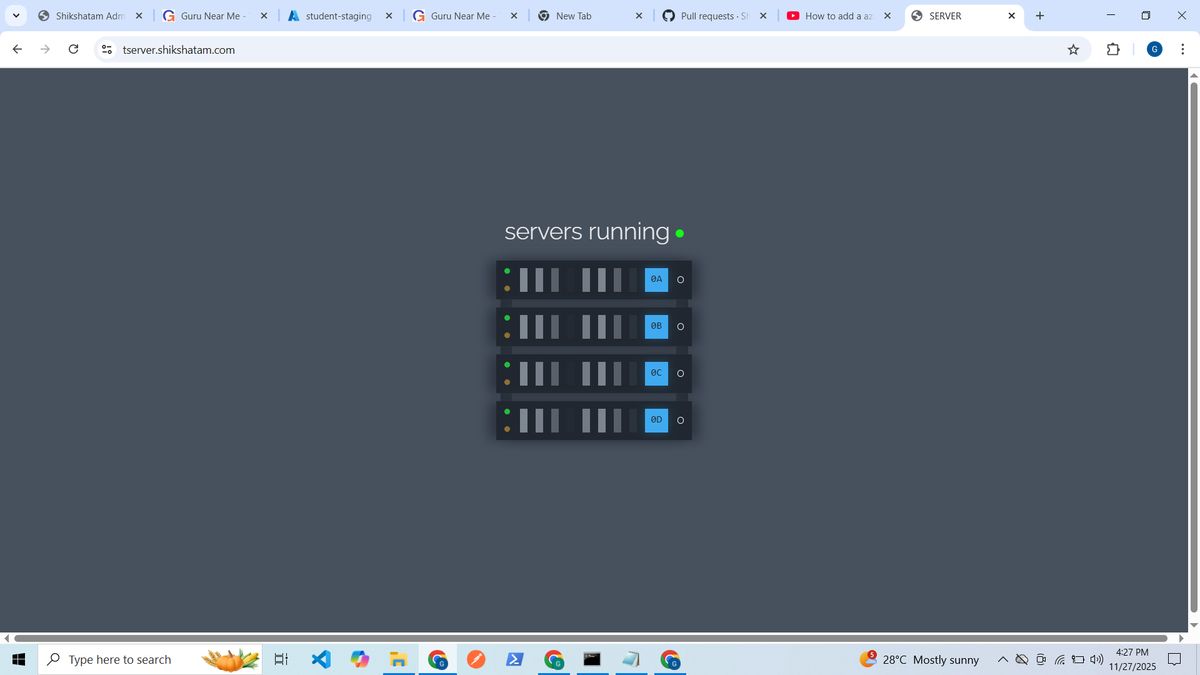Viewport: 1200px width, 675px height.
Task: Open a new browser tab
Action: 1039,16
